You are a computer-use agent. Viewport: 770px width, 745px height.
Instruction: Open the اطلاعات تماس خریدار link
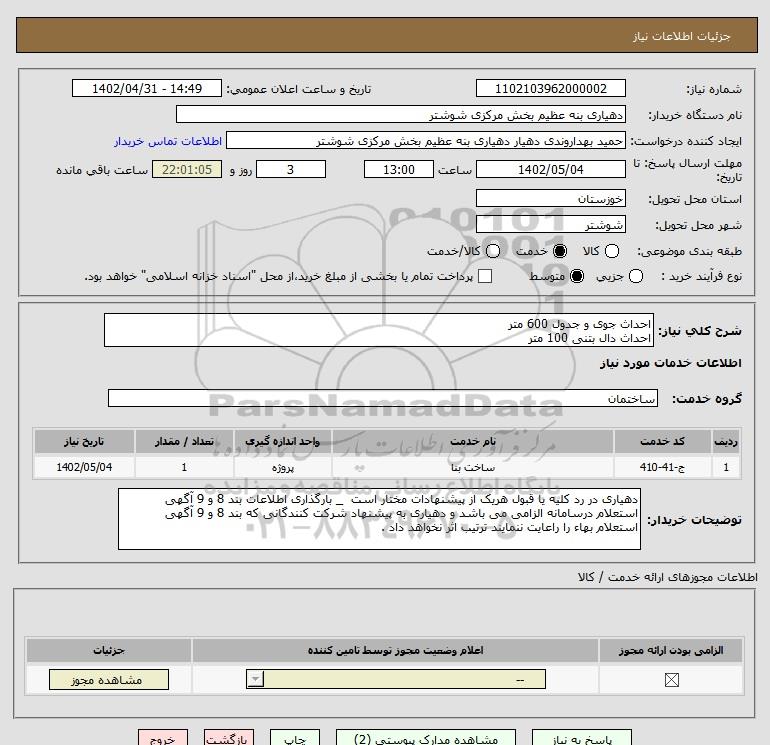point(168,141)
